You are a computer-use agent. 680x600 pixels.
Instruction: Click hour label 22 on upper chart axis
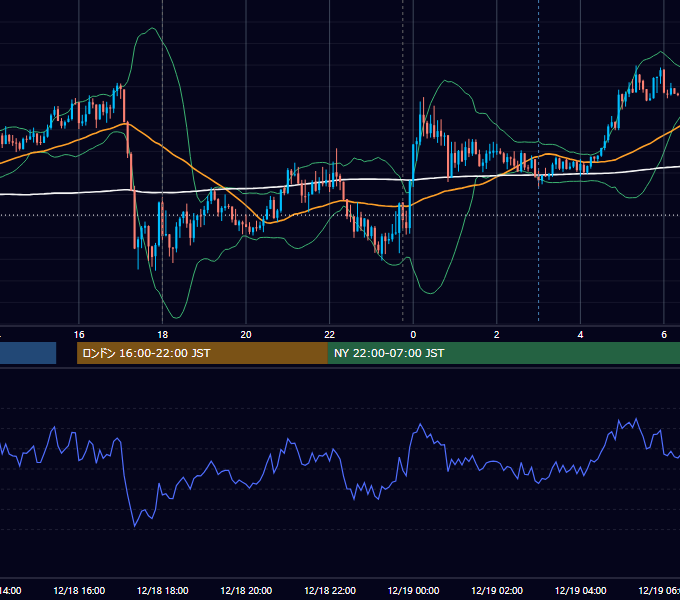coord(330,335)
